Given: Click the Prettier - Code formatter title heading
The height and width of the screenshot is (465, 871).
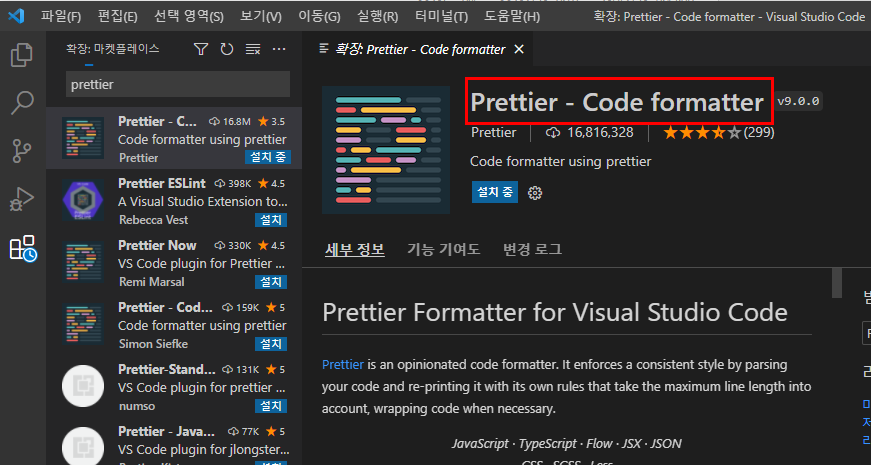Looking at the screenshot, I should pyautogui.click(x=617, y=102).
